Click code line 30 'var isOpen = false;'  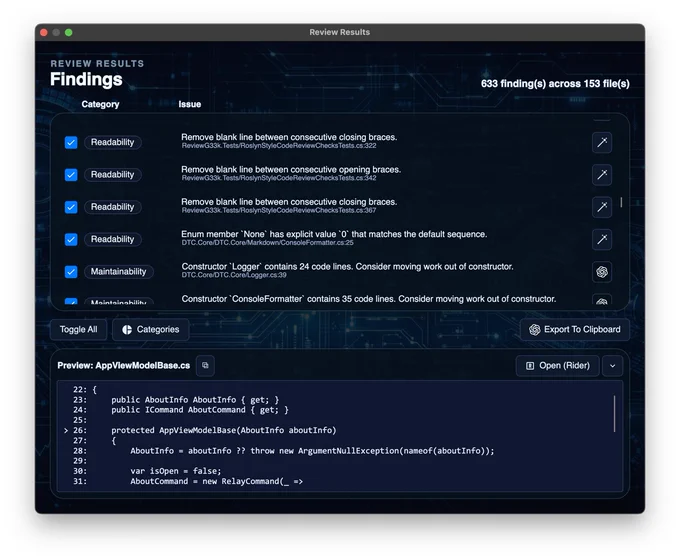click(x=176, y=471)
